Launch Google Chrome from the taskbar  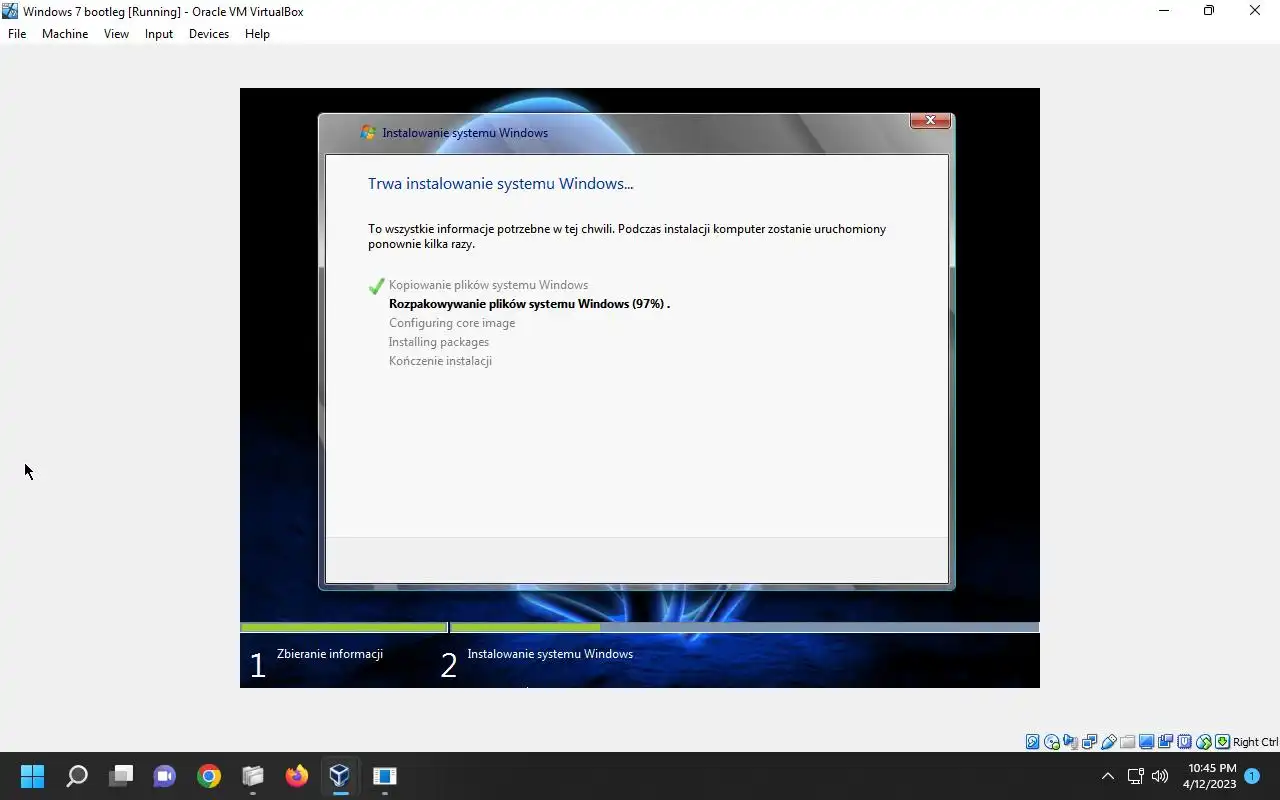[209, 776]
